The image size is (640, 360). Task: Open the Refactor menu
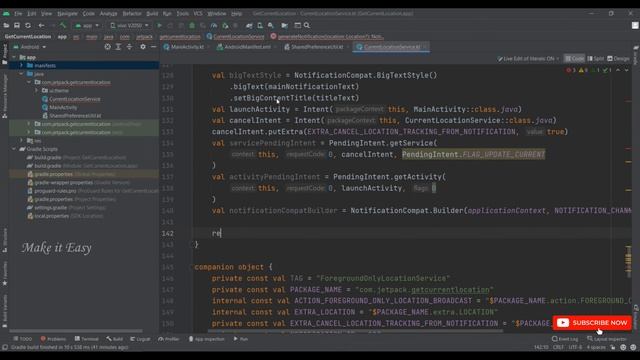pos(132,13)
